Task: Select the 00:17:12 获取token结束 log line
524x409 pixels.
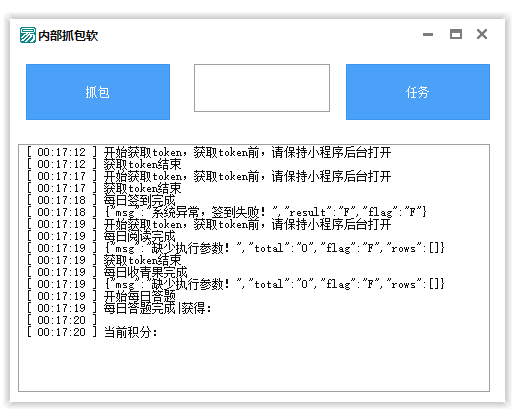Action: pyautogui.click(x=104, y=164)
